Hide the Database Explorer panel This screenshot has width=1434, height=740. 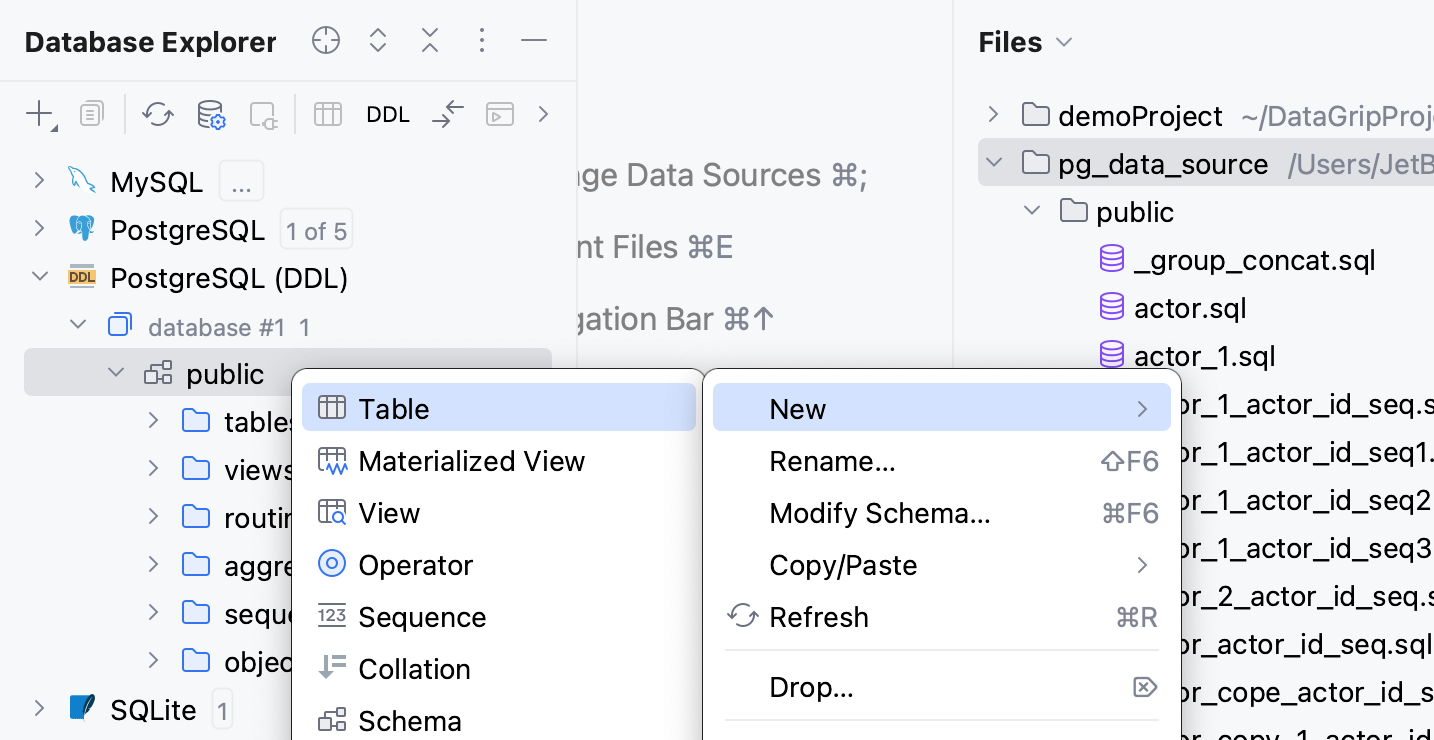coord(534,40)
